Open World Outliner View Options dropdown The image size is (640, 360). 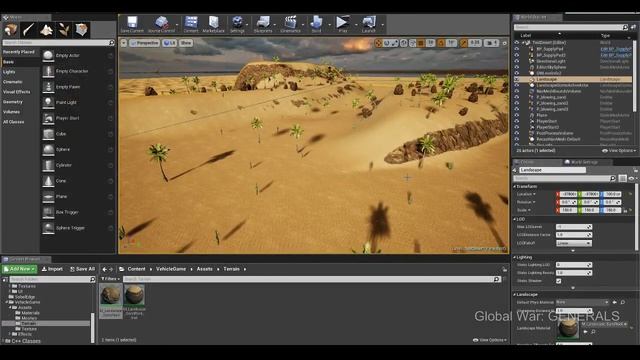tap(619, 151)
